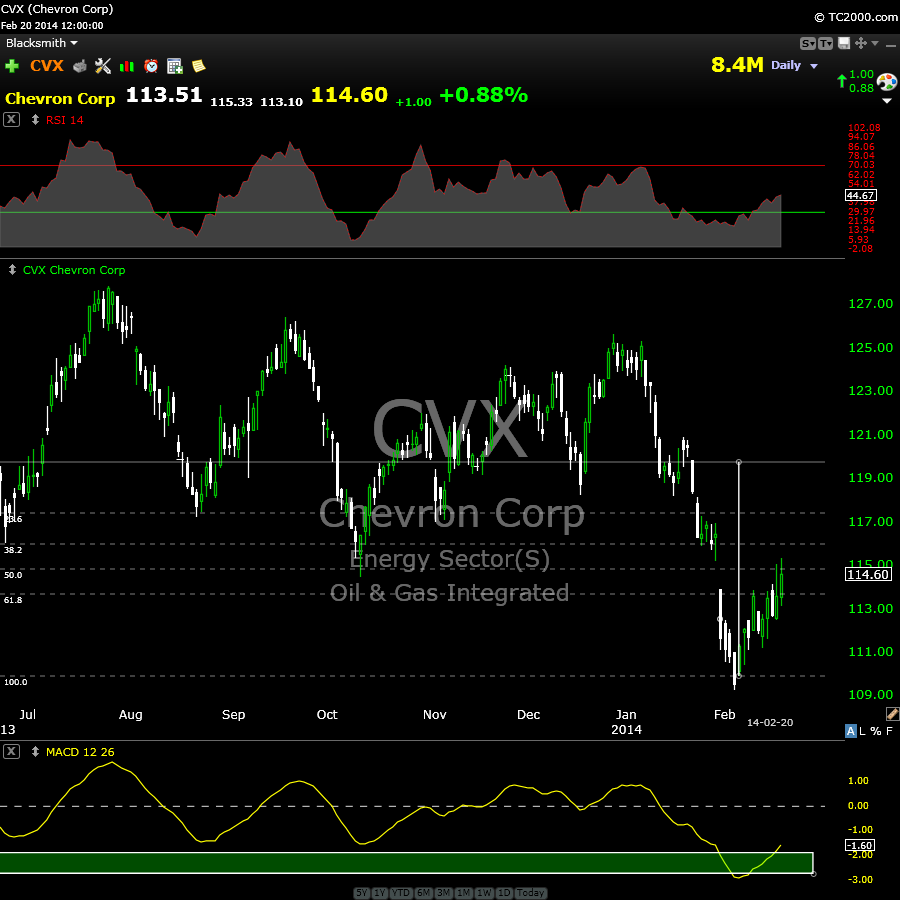Close the RSI 14 indicator pane
The height and width of the screenshot is (900, 900).
[x=11, y=120]
